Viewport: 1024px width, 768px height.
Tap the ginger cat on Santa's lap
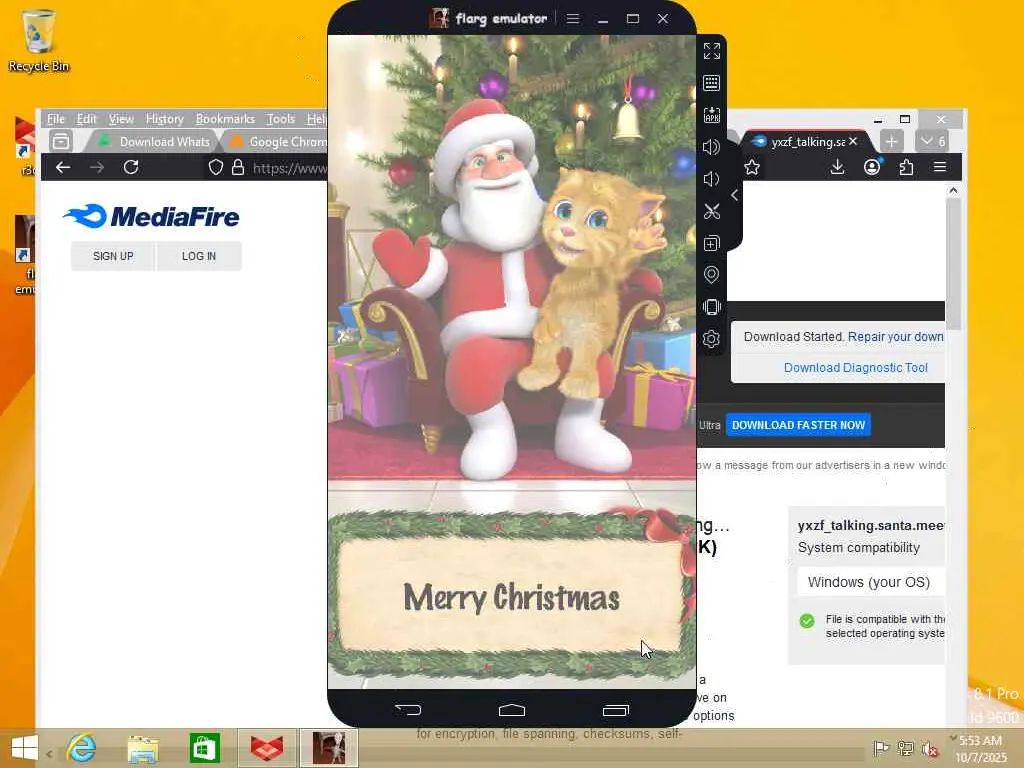click(588, 281)
